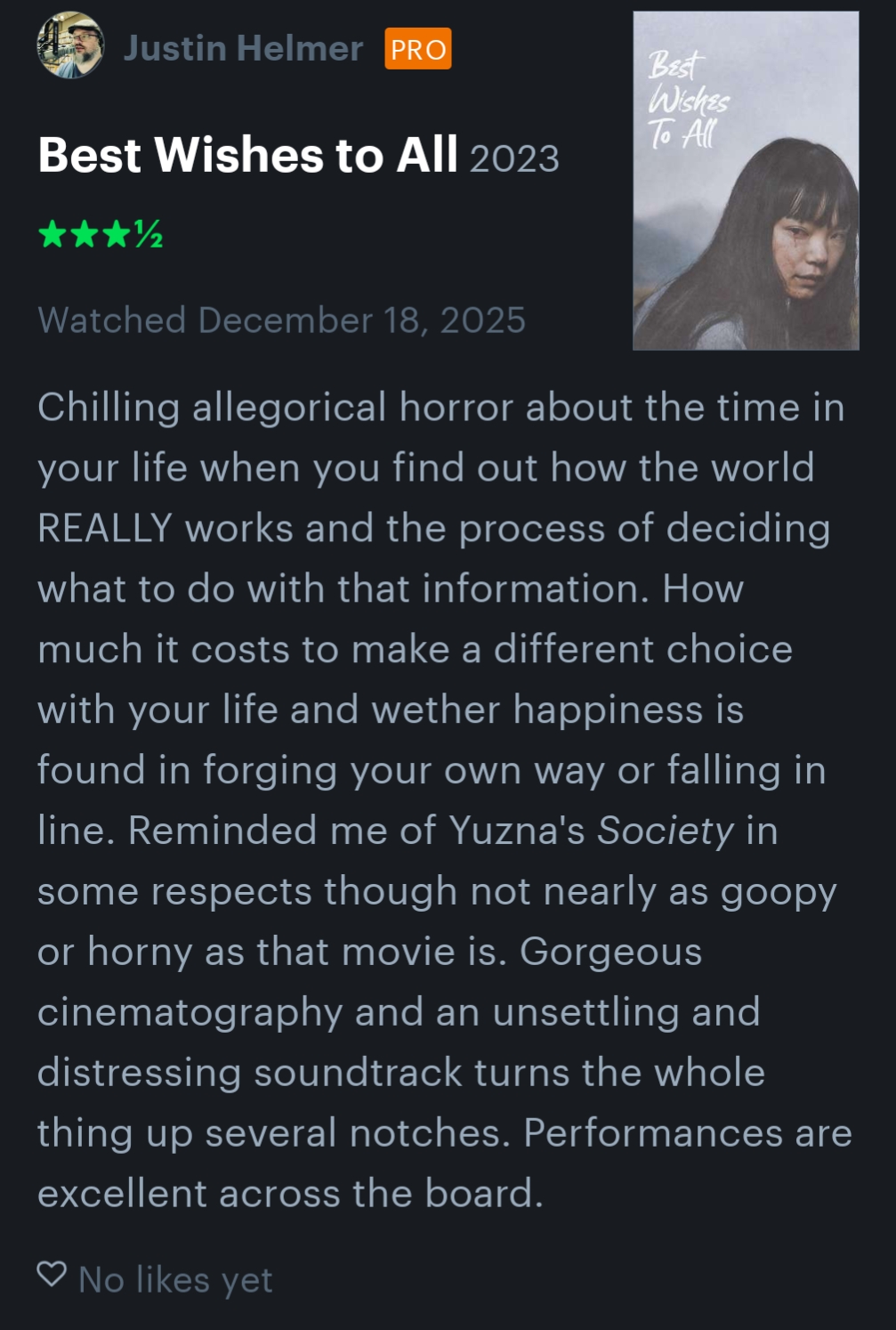View the Best Wishes To All poster

[746, 181]
